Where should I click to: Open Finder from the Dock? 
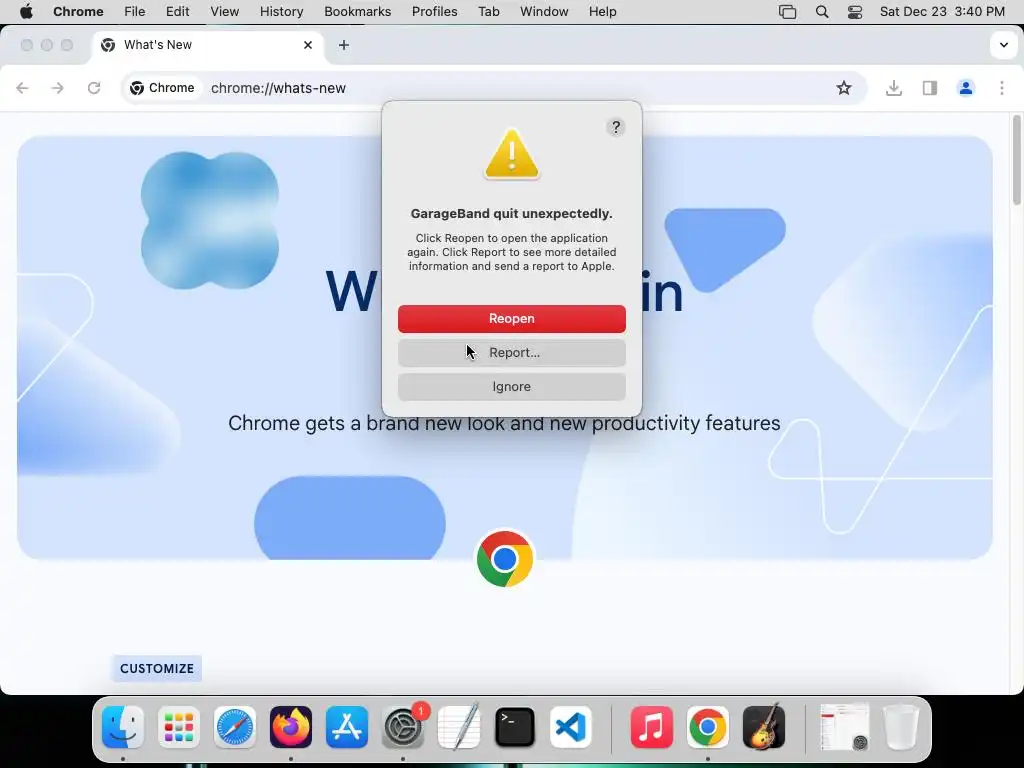[x=123, y=727]
